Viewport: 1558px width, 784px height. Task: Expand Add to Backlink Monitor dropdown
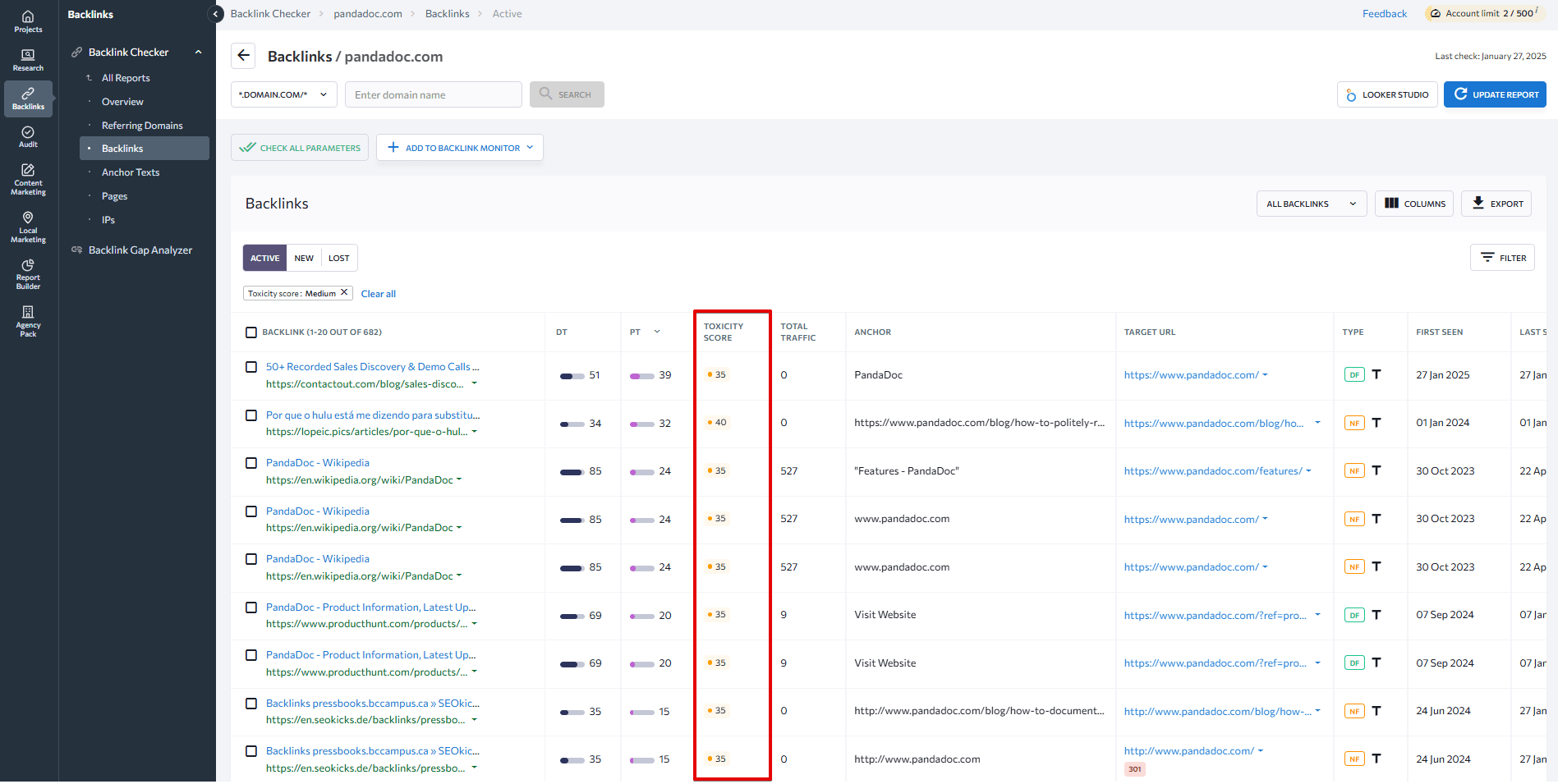(530, 148)
